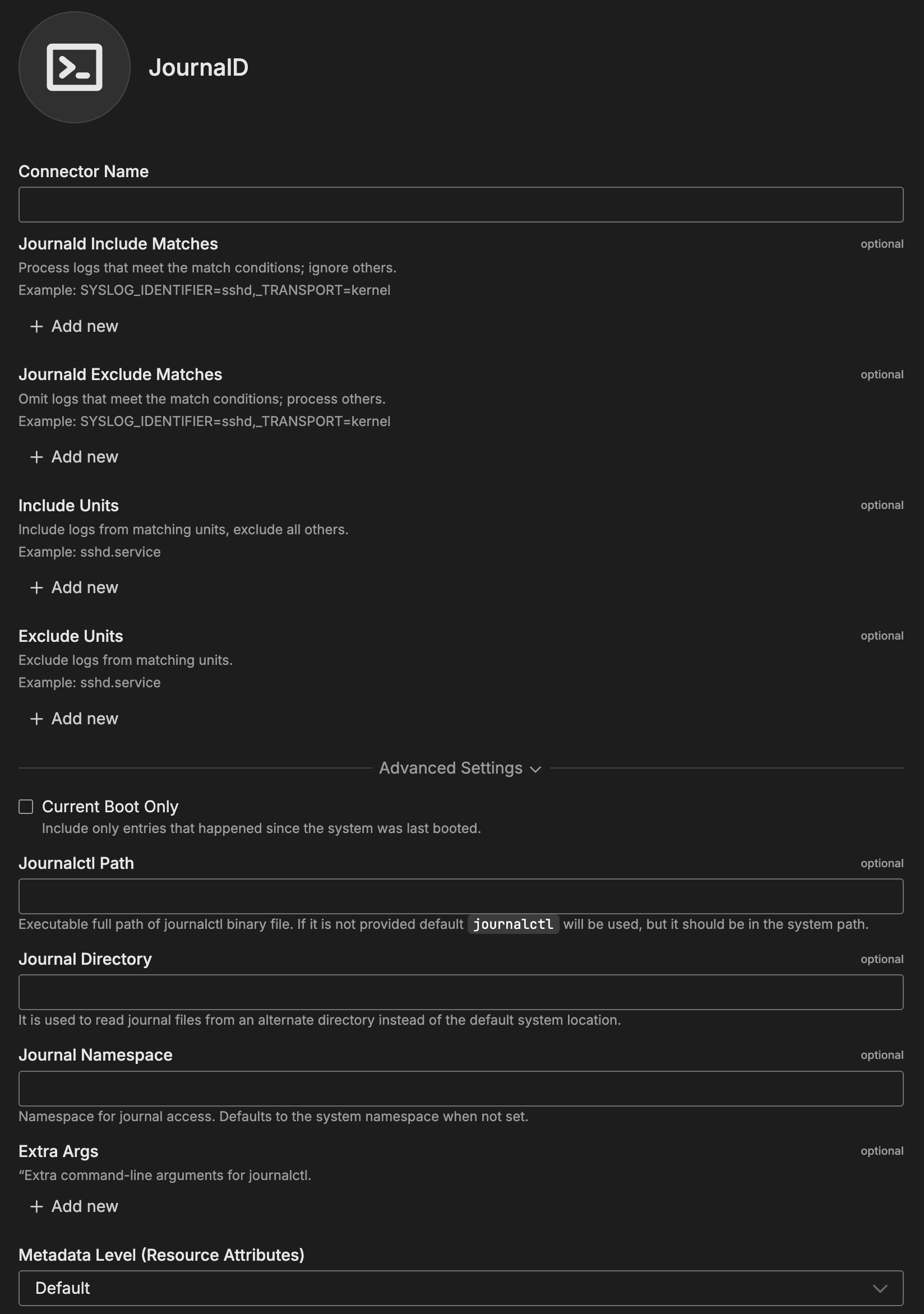The height and width of the screenshot is (1314, 924).
Task: Select the Journal Namespace input field
Action: pos(460,1088)
